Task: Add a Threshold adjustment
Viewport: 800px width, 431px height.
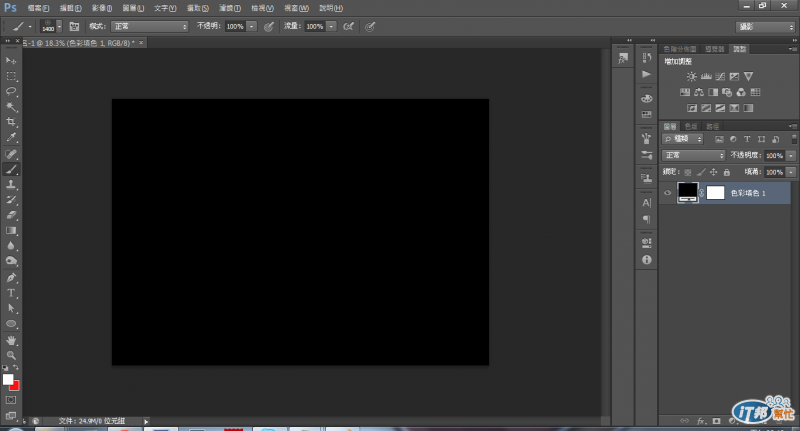Action: pyautogui.click(x=720, y=108)
